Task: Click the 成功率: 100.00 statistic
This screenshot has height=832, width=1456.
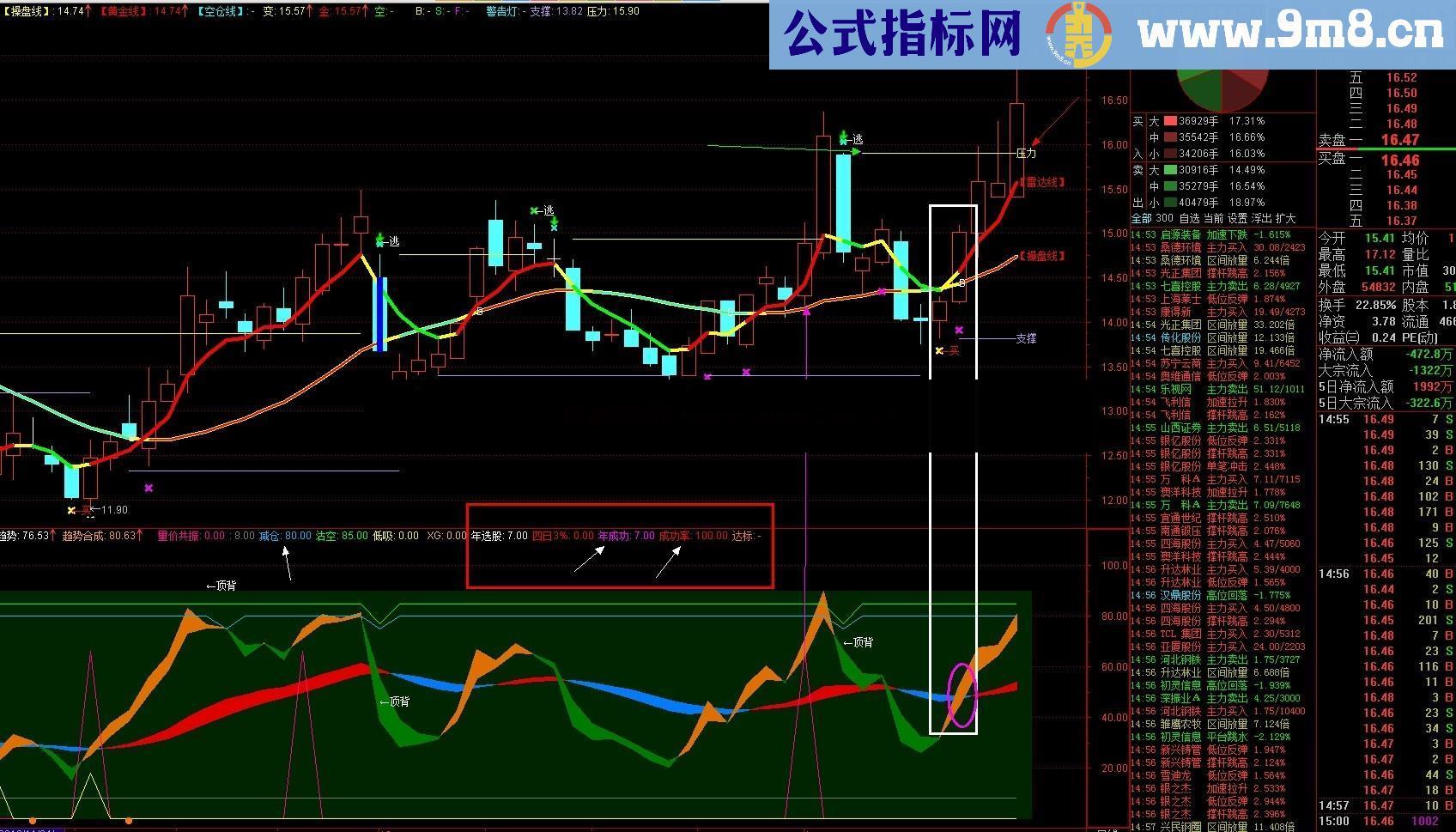Action: pos(693,536)
